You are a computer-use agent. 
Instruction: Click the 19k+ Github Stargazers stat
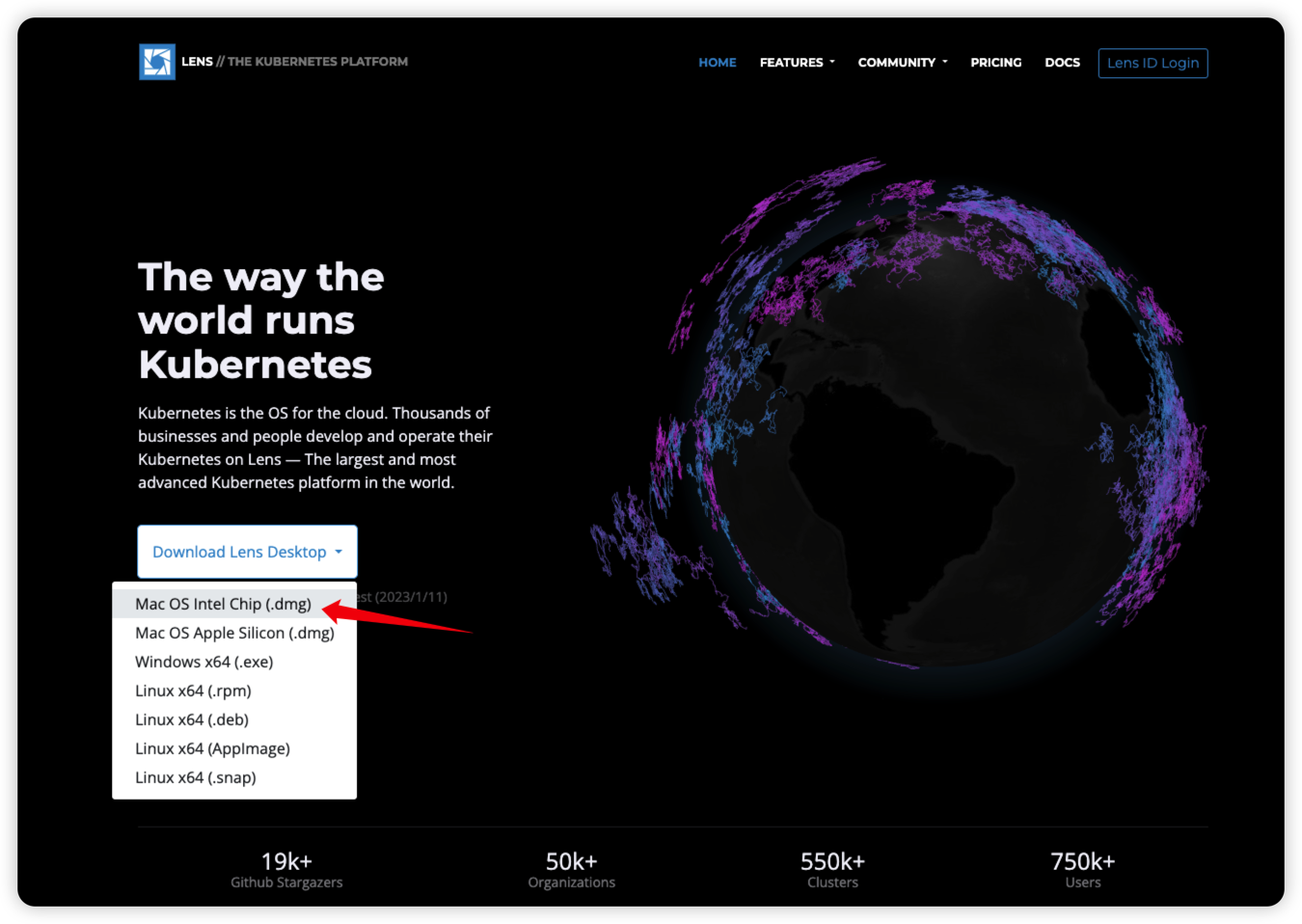[x=286, y=869]
